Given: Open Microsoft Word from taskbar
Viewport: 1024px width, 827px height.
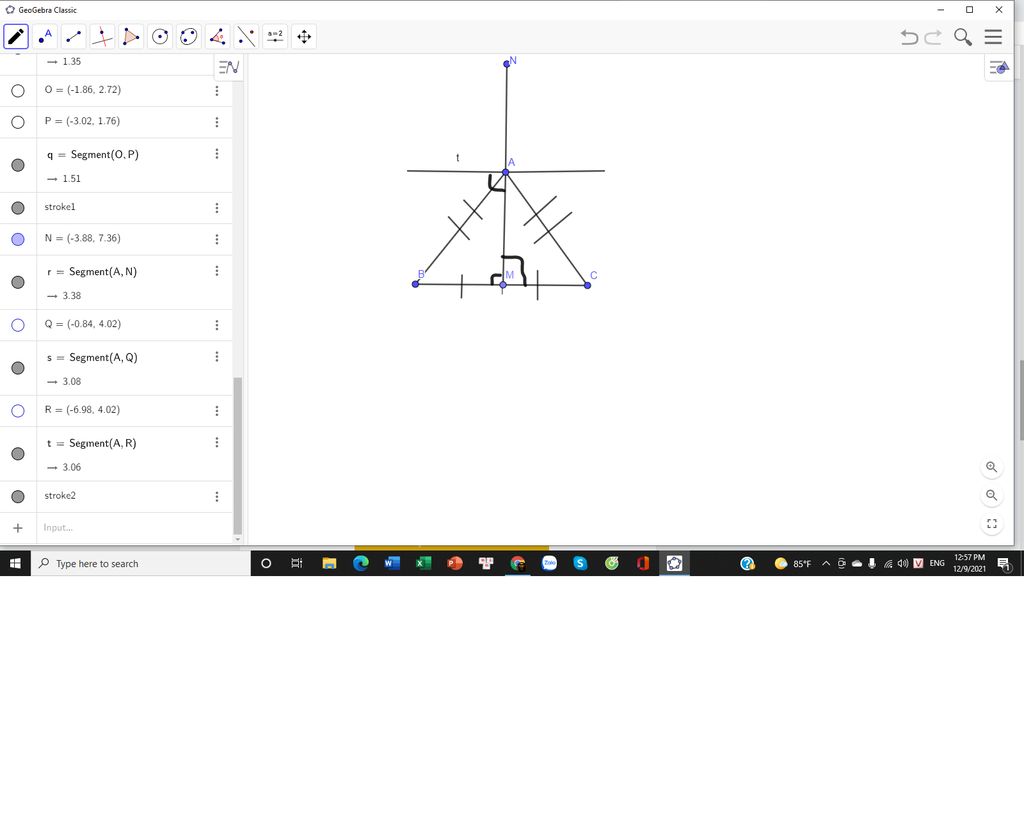Looking at the screenshot, I should [392, 563].
